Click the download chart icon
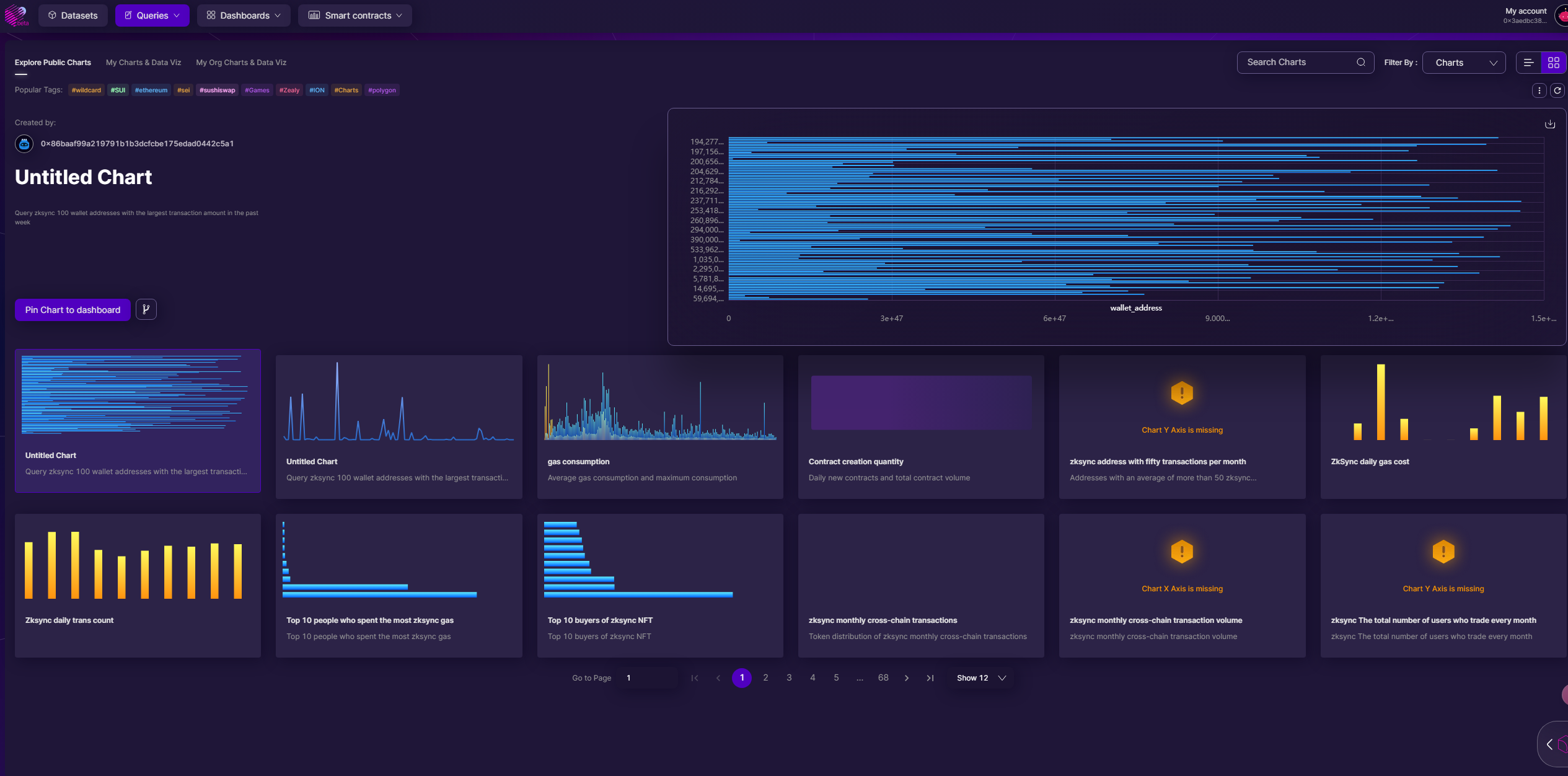 (1549, 124)
